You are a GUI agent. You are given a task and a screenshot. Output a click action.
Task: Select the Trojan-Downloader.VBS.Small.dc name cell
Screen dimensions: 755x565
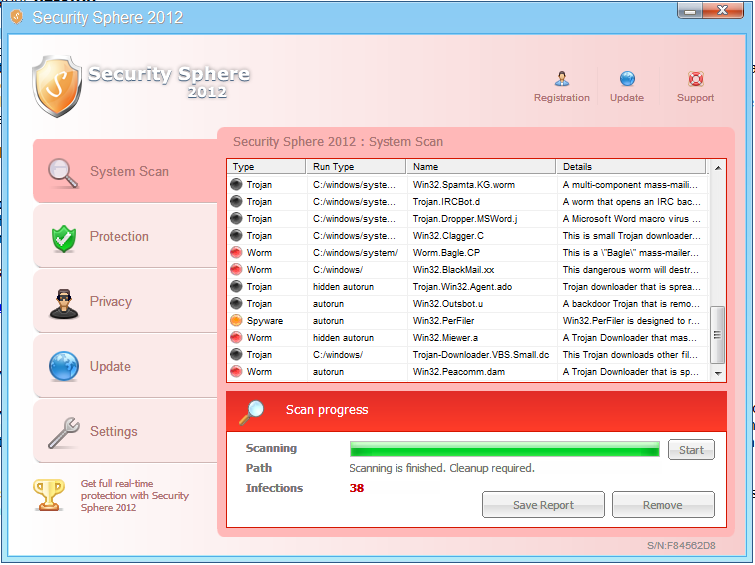[481, 355]
